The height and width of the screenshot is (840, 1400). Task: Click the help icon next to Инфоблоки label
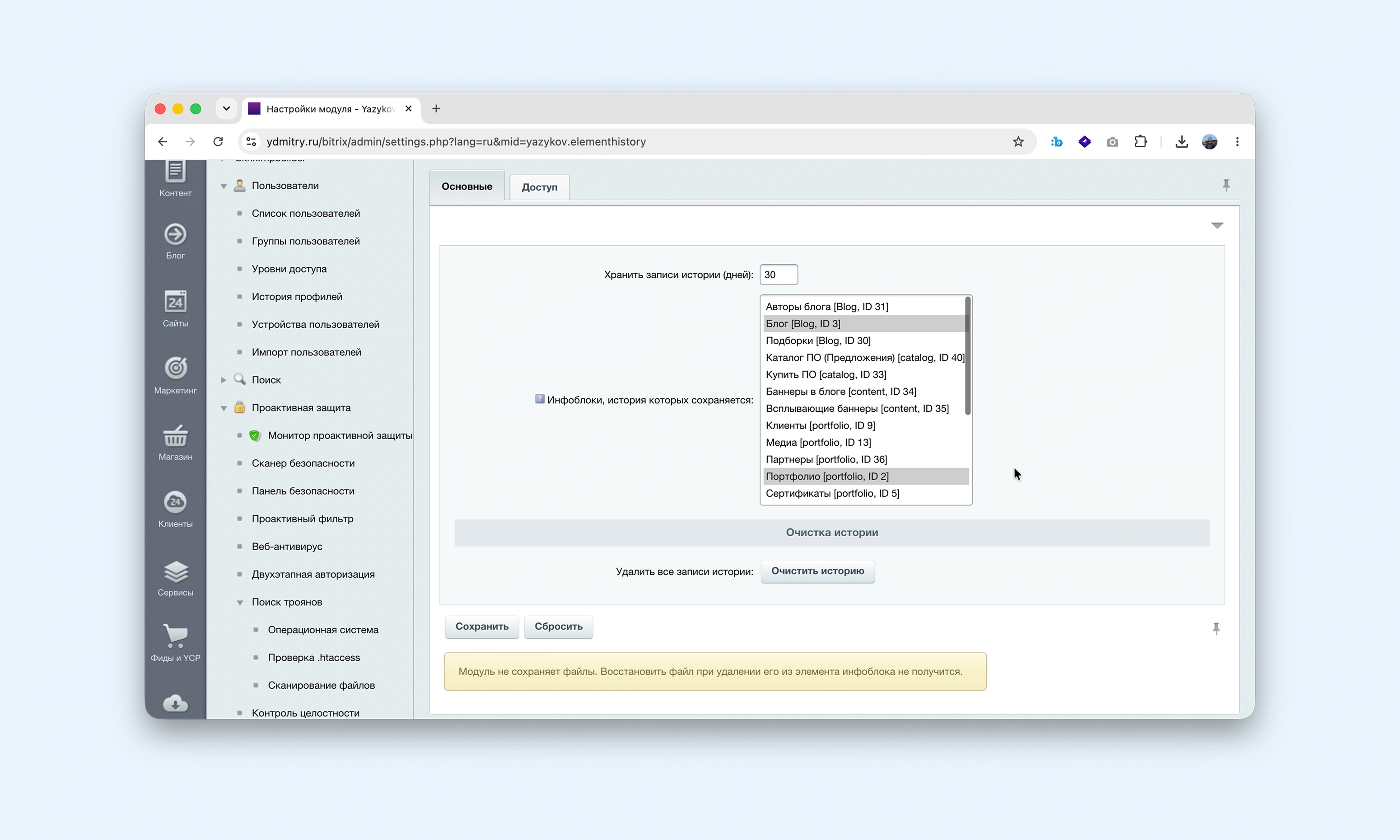click(x=539, y=399)
